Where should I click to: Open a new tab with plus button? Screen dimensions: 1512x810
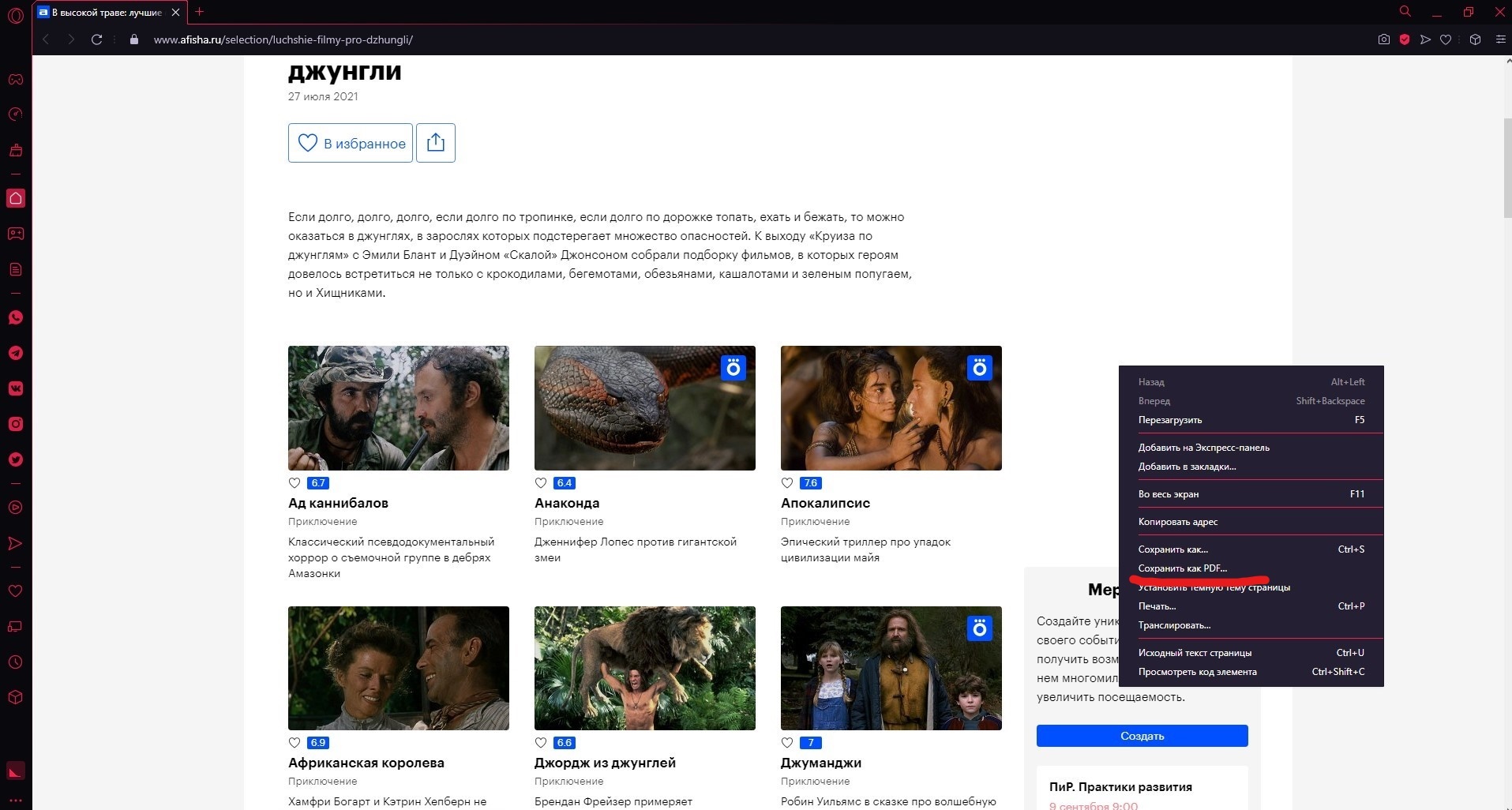199,12
